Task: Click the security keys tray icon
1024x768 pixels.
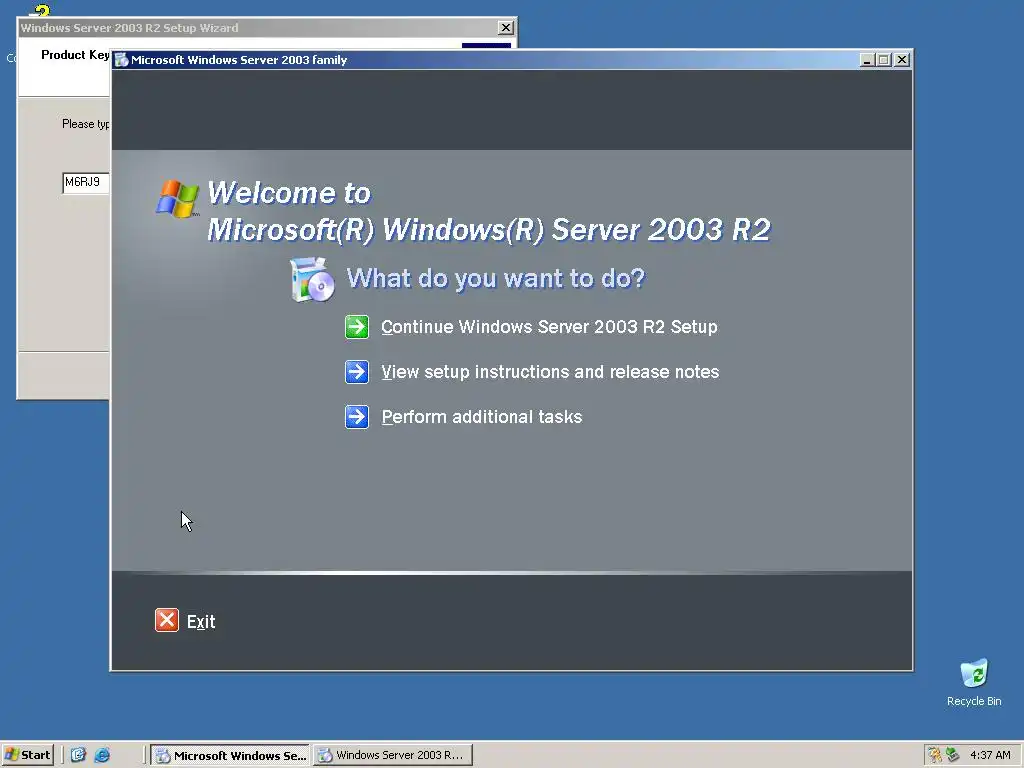Action: pos(935,755)
